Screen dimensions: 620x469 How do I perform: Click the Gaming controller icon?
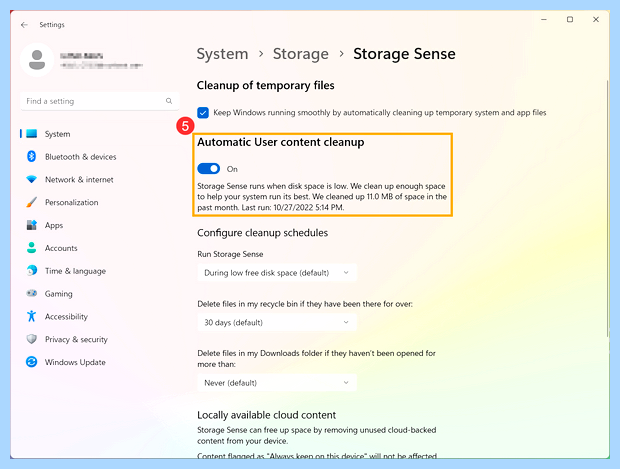pyautogui.click(x=32, y=293)
